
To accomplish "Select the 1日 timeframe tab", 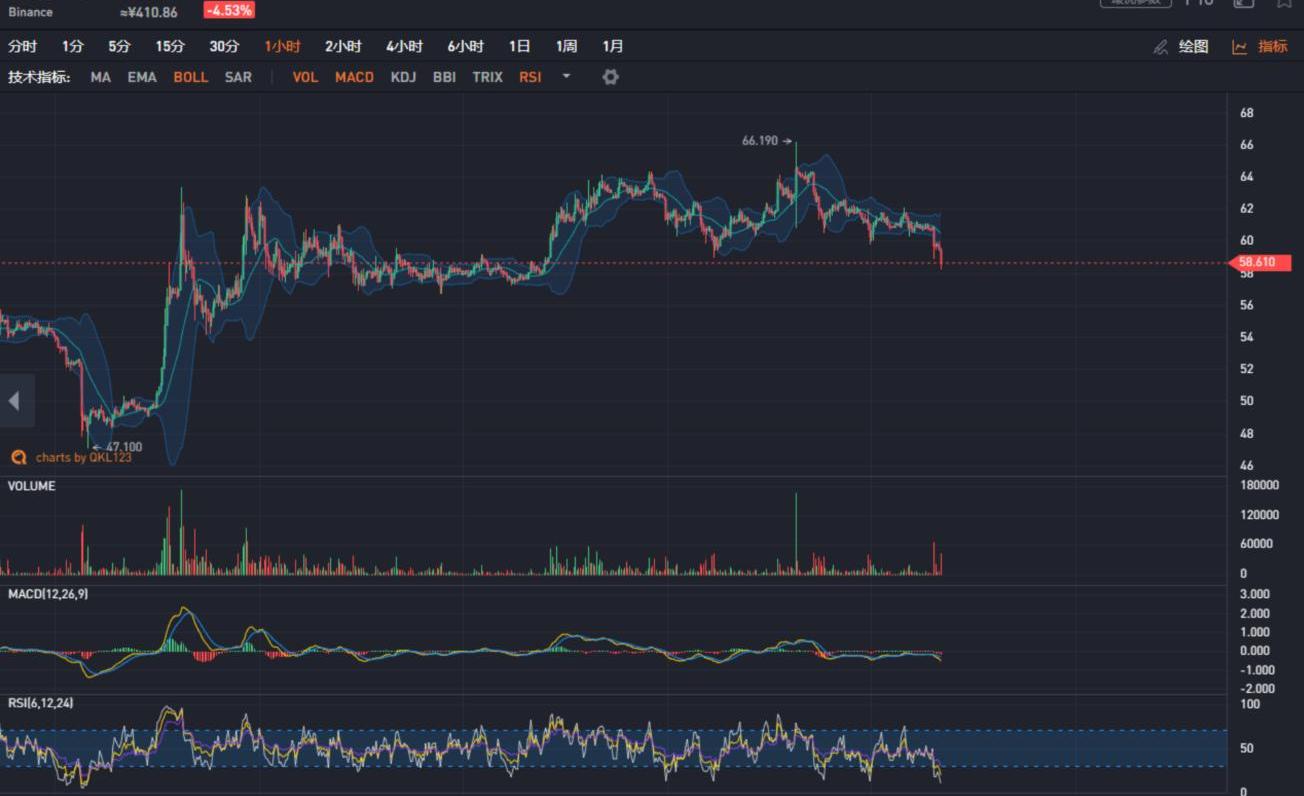I will pyautogui.click(x=519, y=47).
